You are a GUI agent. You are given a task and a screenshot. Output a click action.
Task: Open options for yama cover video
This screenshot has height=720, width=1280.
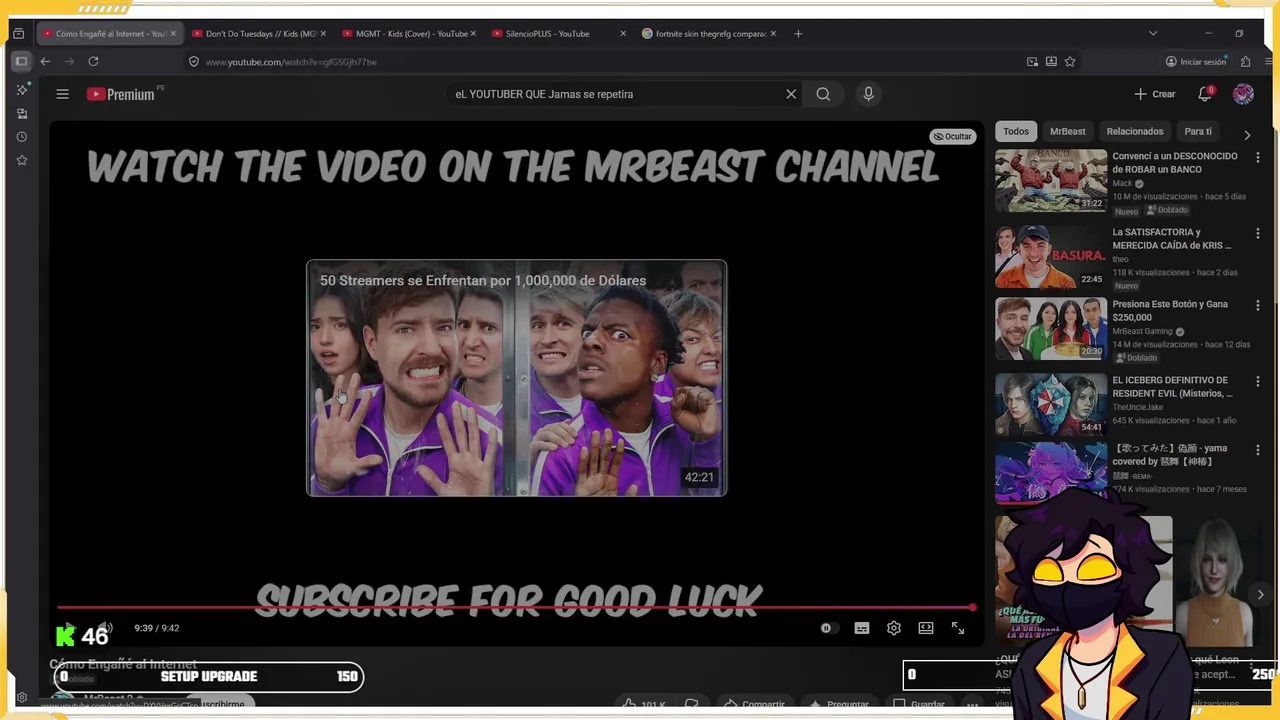click(x=1258, y=449)
